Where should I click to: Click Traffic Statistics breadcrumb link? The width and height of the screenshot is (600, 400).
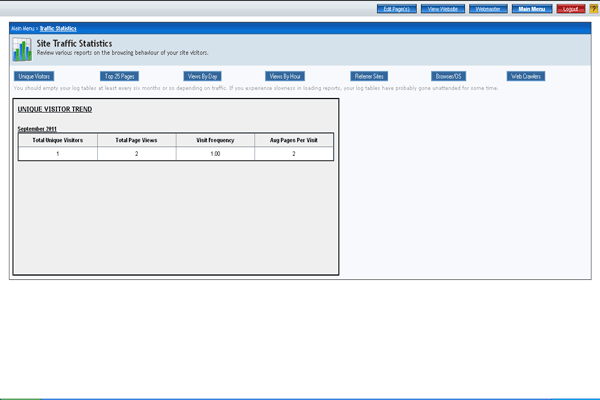[x=60, y=29]
